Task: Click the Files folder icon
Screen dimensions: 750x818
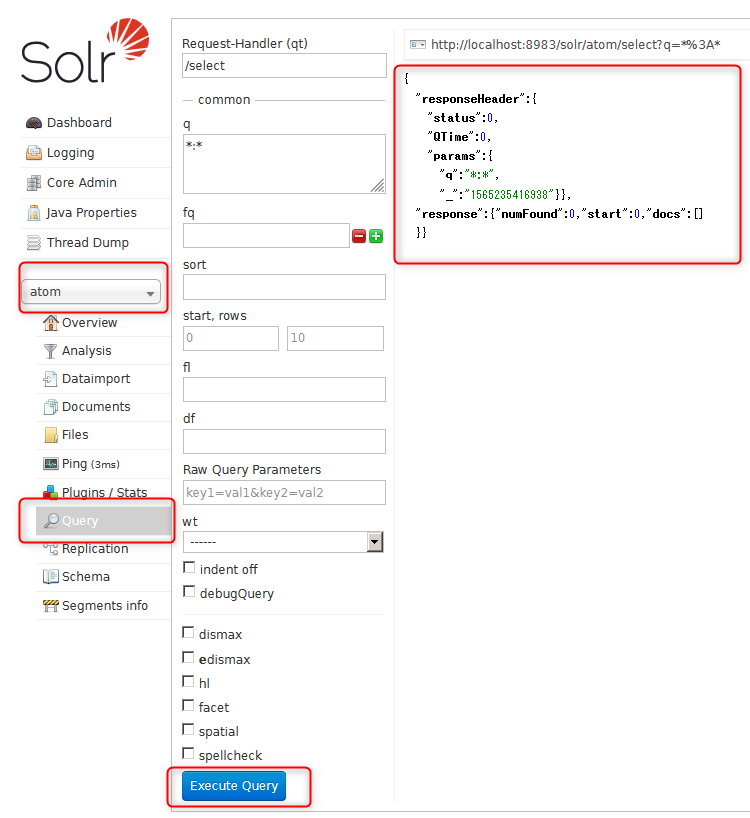Action: pos(51,435)
